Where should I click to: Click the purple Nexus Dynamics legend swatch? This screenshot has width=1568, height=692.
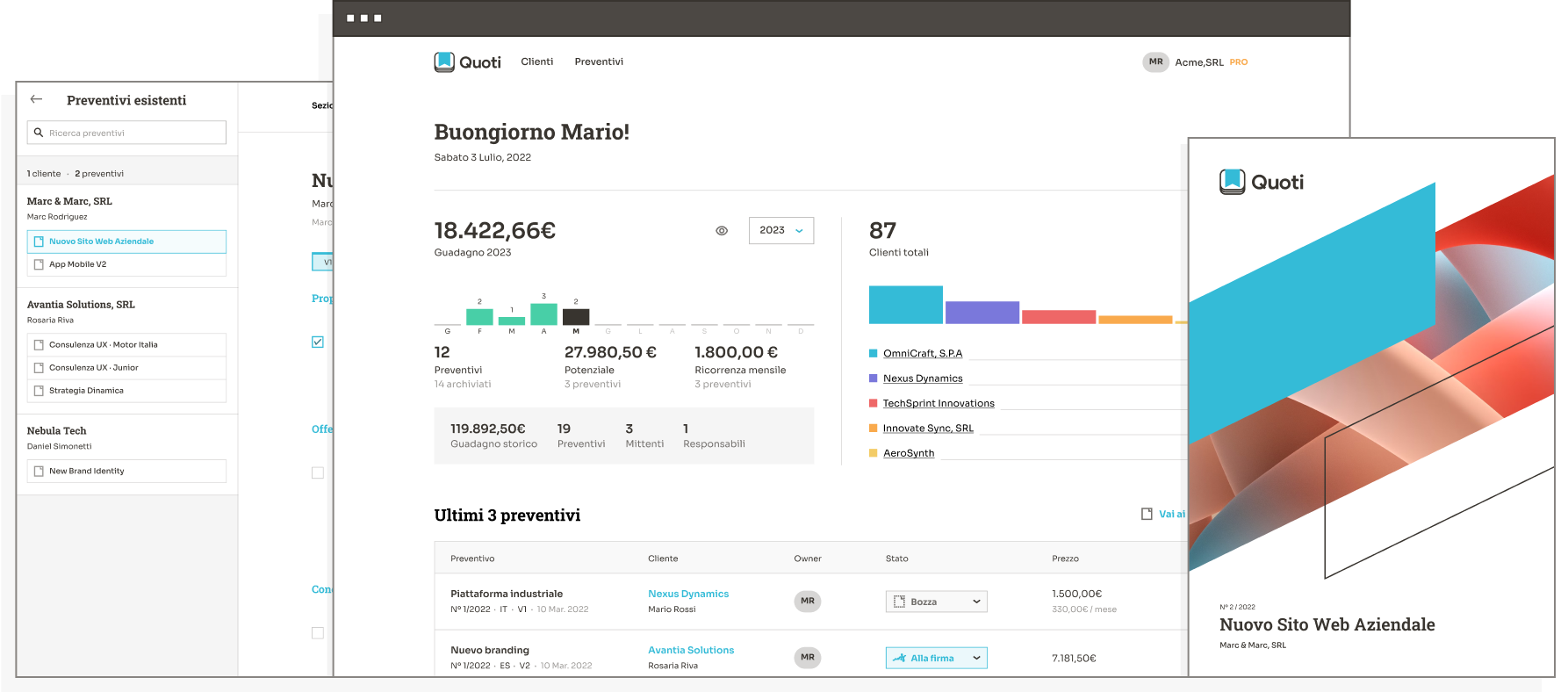(x=874, y=378)
